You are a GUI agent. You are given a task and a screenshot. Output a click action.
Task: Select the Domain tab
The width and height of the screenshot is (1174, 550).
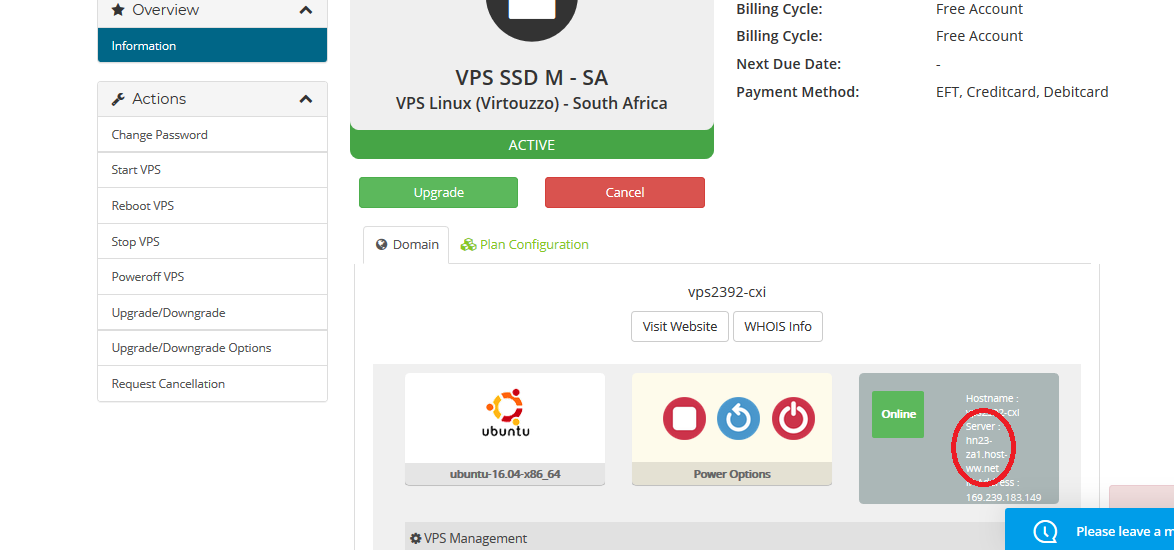coord(407,245)
